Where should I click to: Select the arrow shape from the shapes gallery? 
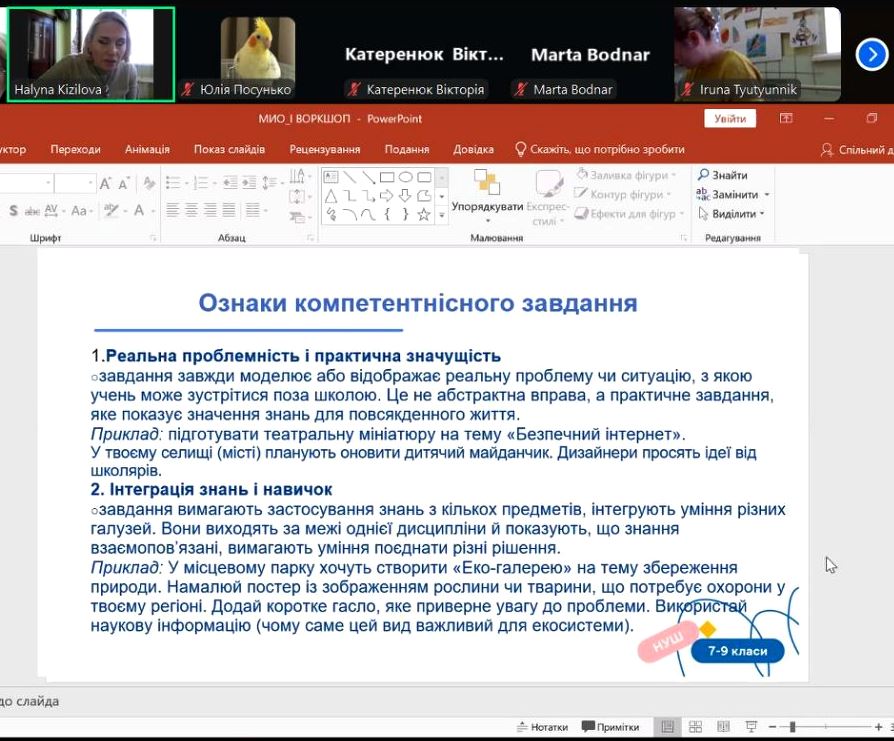pos(387,196)
